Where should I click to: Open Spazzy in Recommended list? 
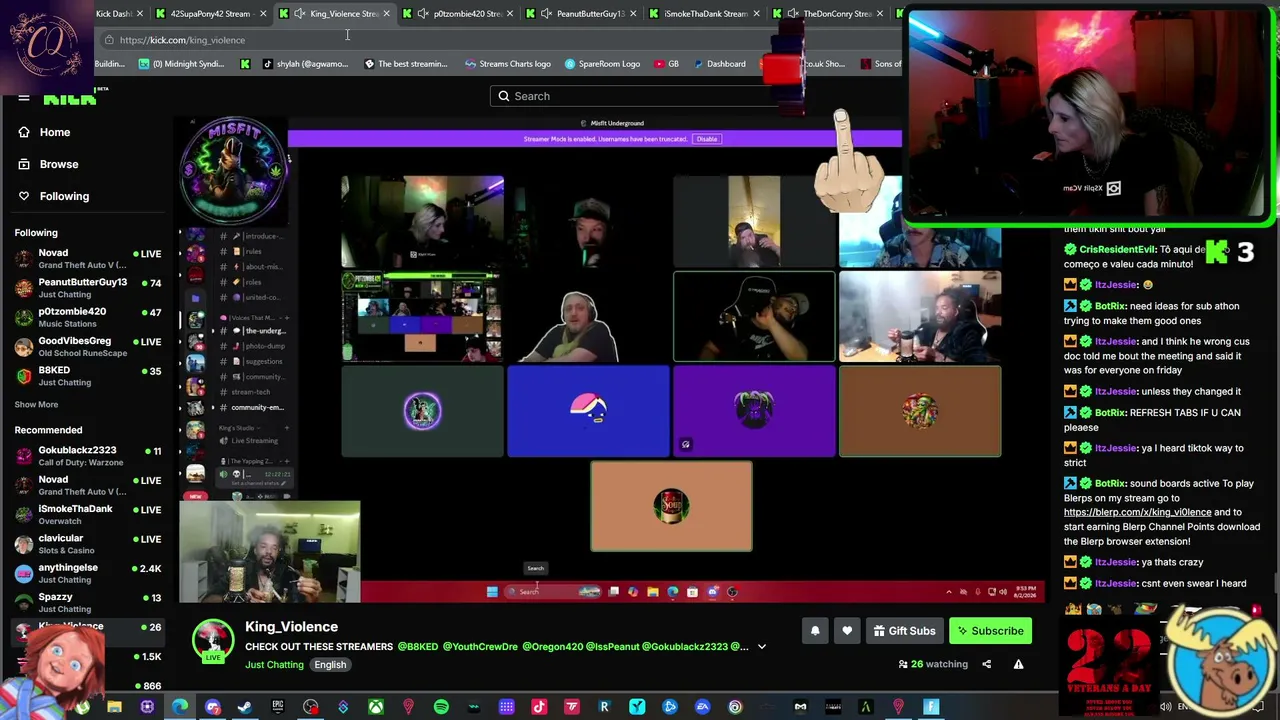point(88,602)
